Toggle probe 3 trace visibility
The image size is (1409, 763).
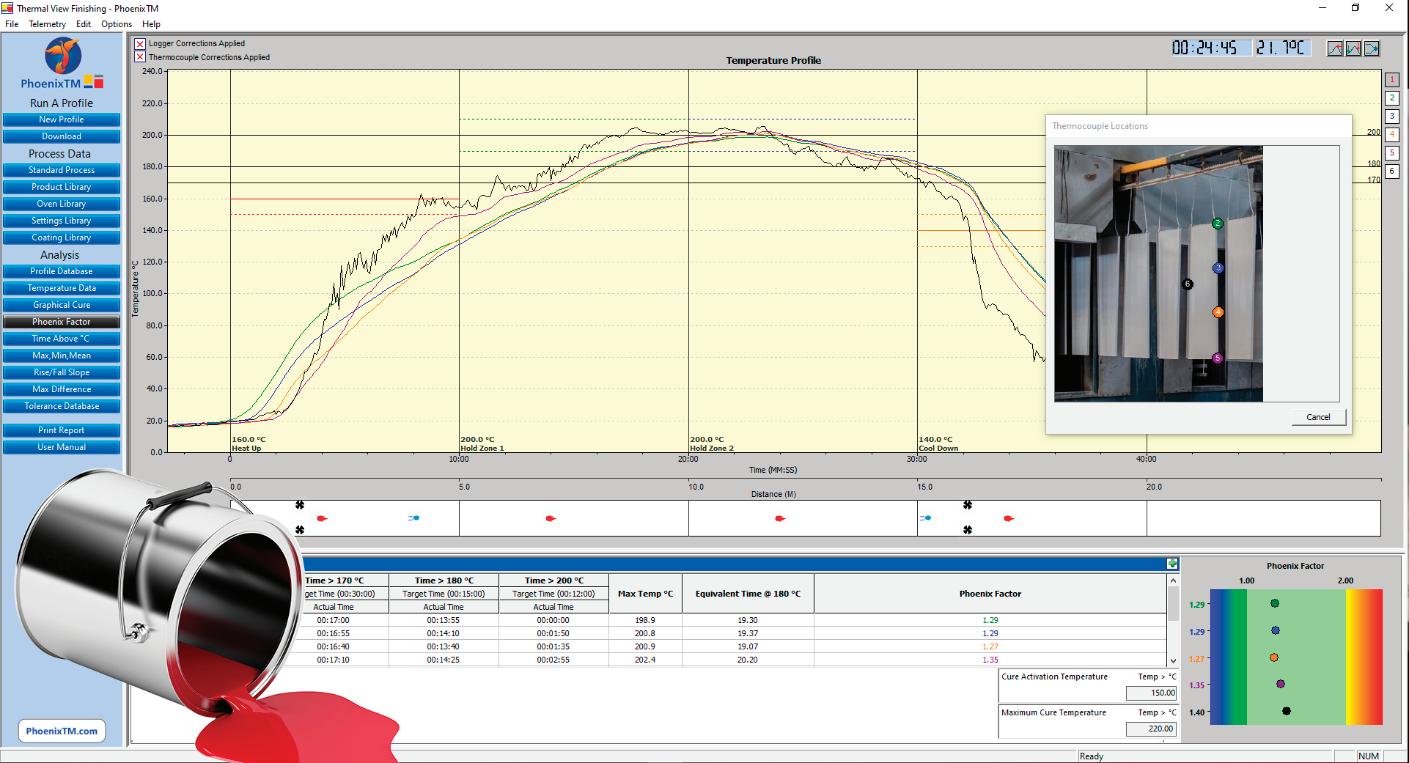click(x=1391, y=116)
